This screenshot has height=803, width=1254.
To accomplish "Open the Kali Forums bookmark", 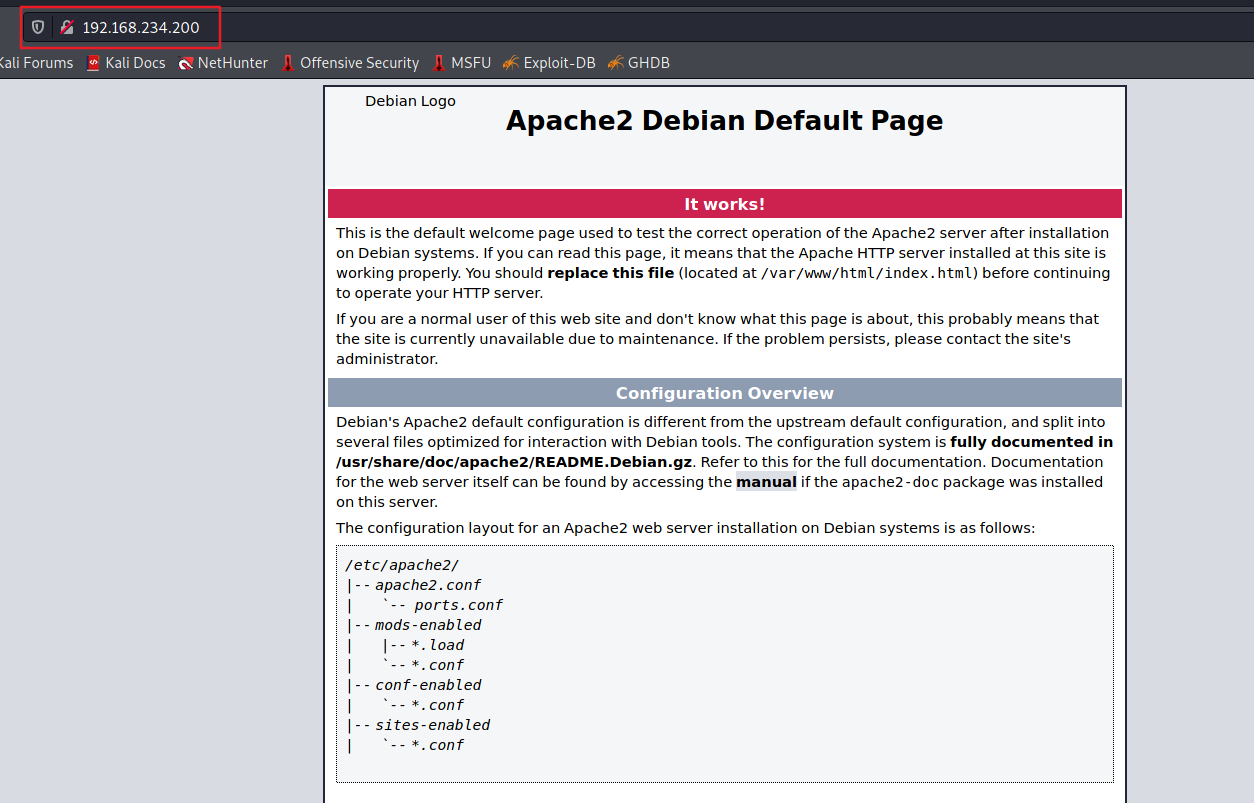I will coord(35,63).
